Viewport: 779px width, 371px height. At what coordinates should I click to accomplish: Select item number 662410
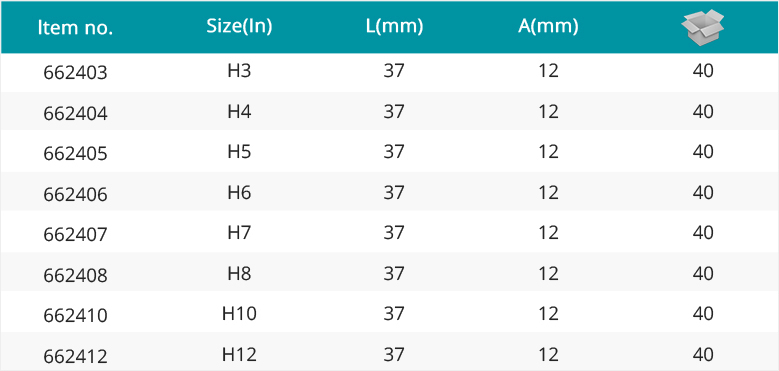tap(76, 315)
